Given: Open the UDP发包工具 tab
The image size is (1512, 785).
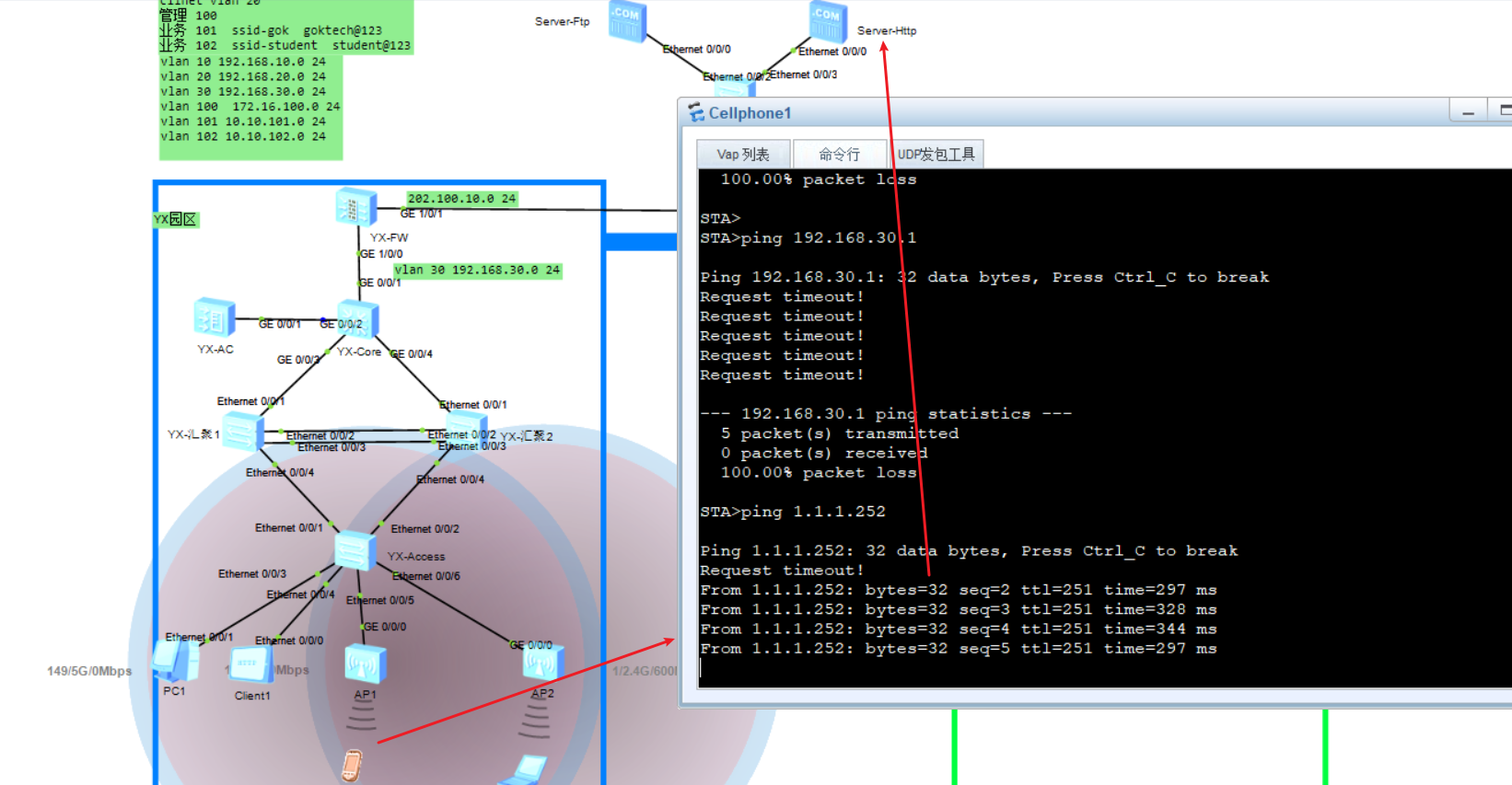Looking at the screenshot, I should [936, 154].
